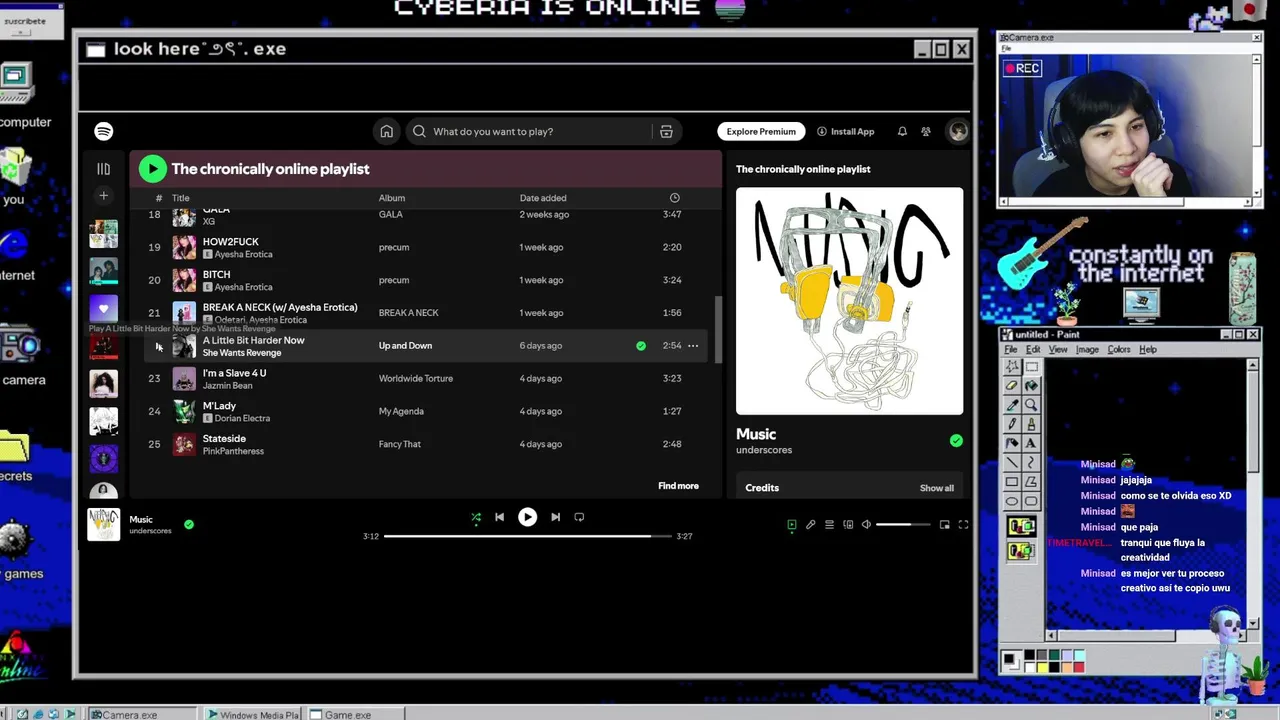This screenshot has width=1280, height=720.
Task: Toggle saved check on A Little Bit Harder Now
Action: pyautogui.click(x=641, y=346)
